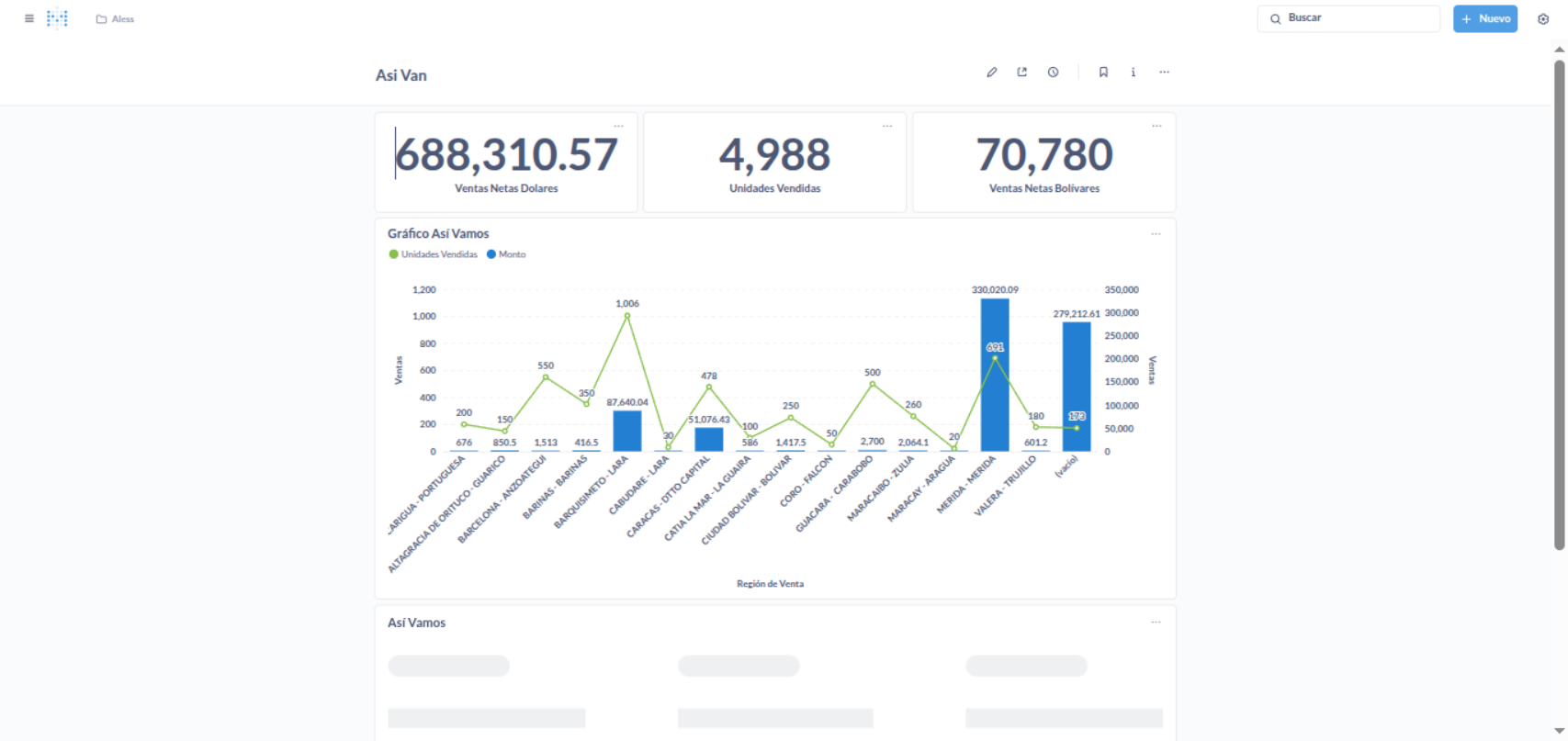Open the clock icon in the dashboard header

tap(1054, 73)
